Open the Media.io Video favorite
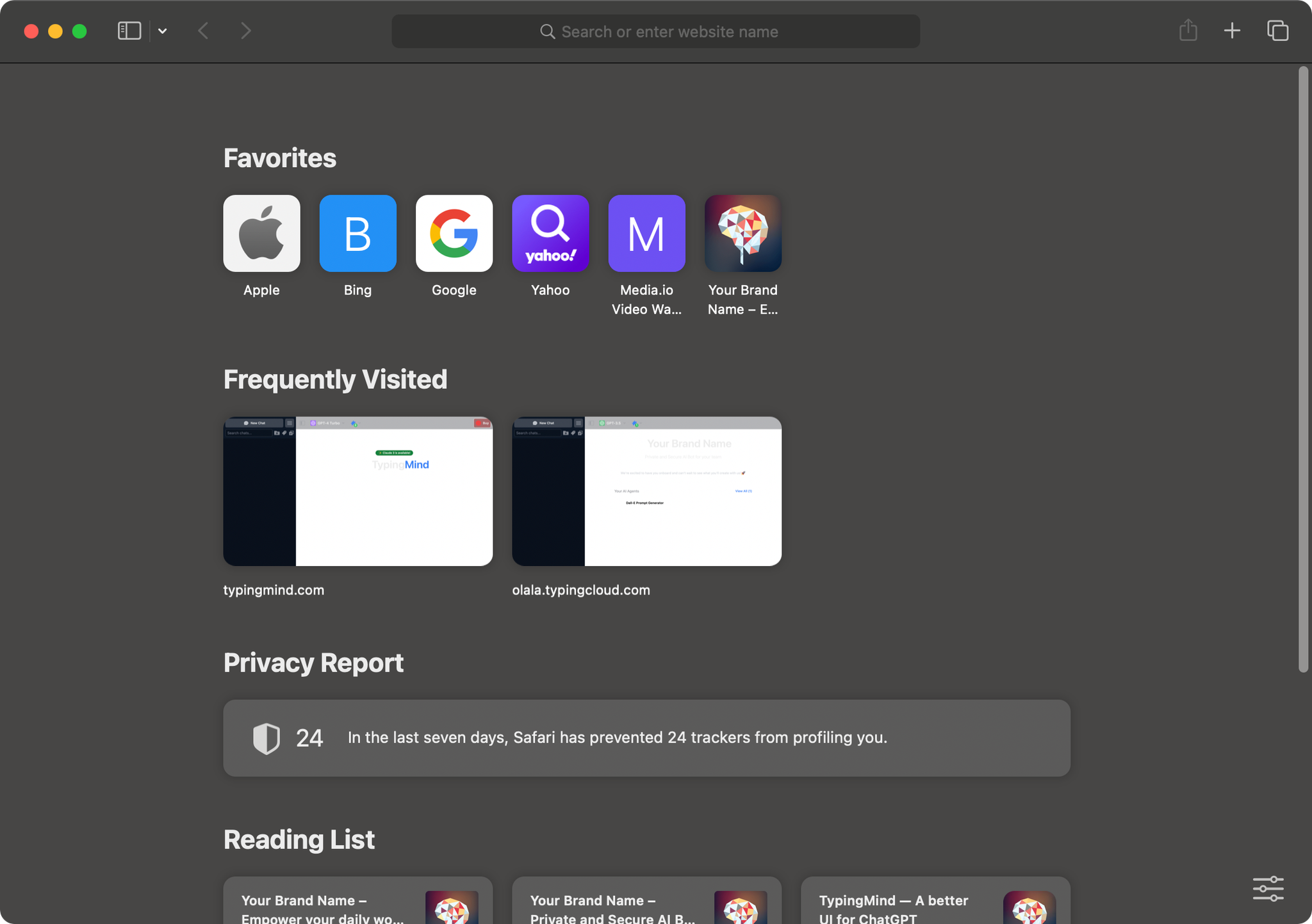Screen dimensions: 1312x924 (646, 234)
